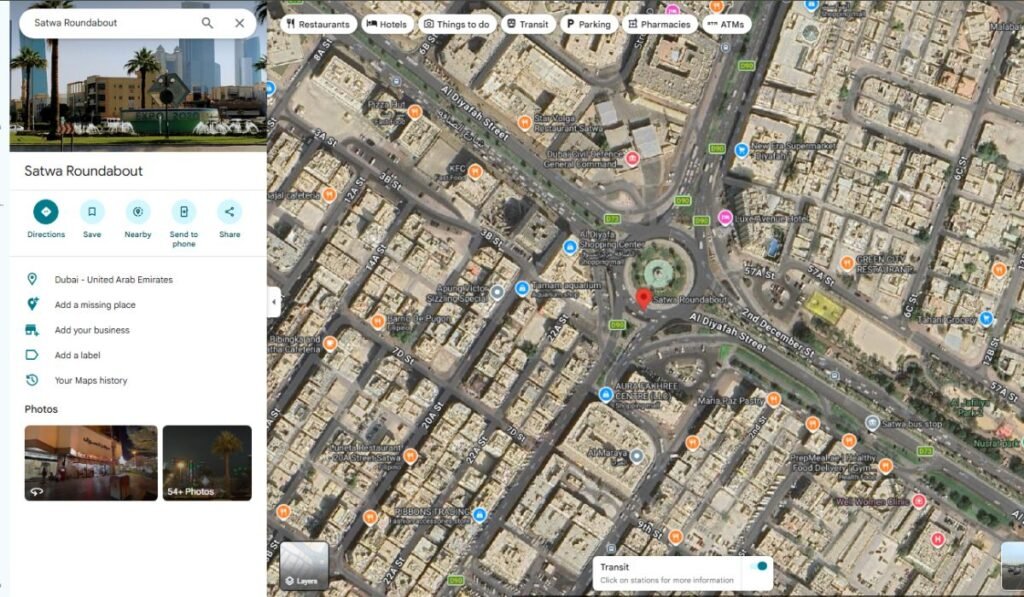
Task: View Your Maps history
Action: (x=92, y=380)
